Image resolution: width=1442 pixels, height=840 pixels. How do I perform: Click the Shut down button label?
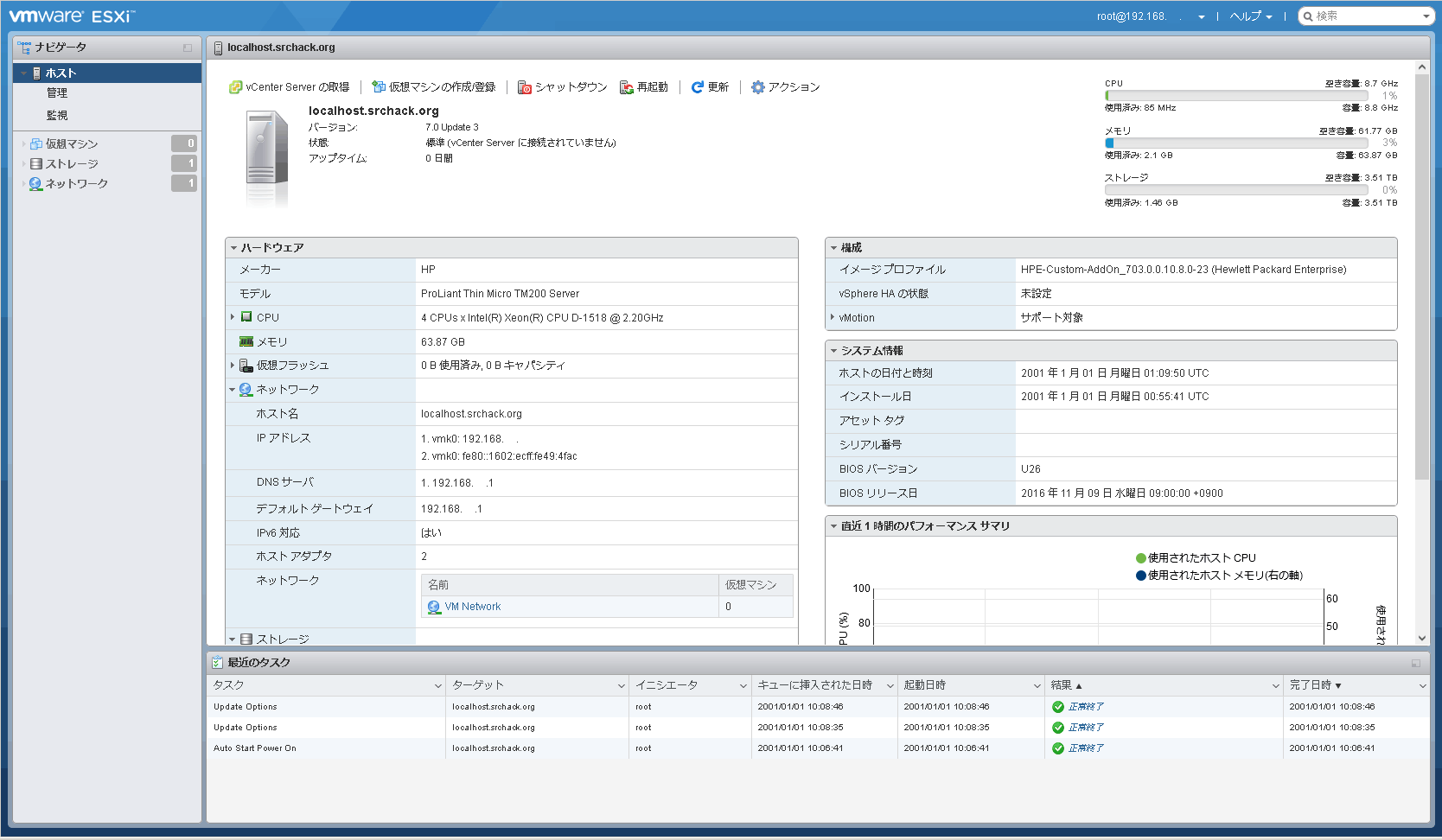tap(571, 87)
